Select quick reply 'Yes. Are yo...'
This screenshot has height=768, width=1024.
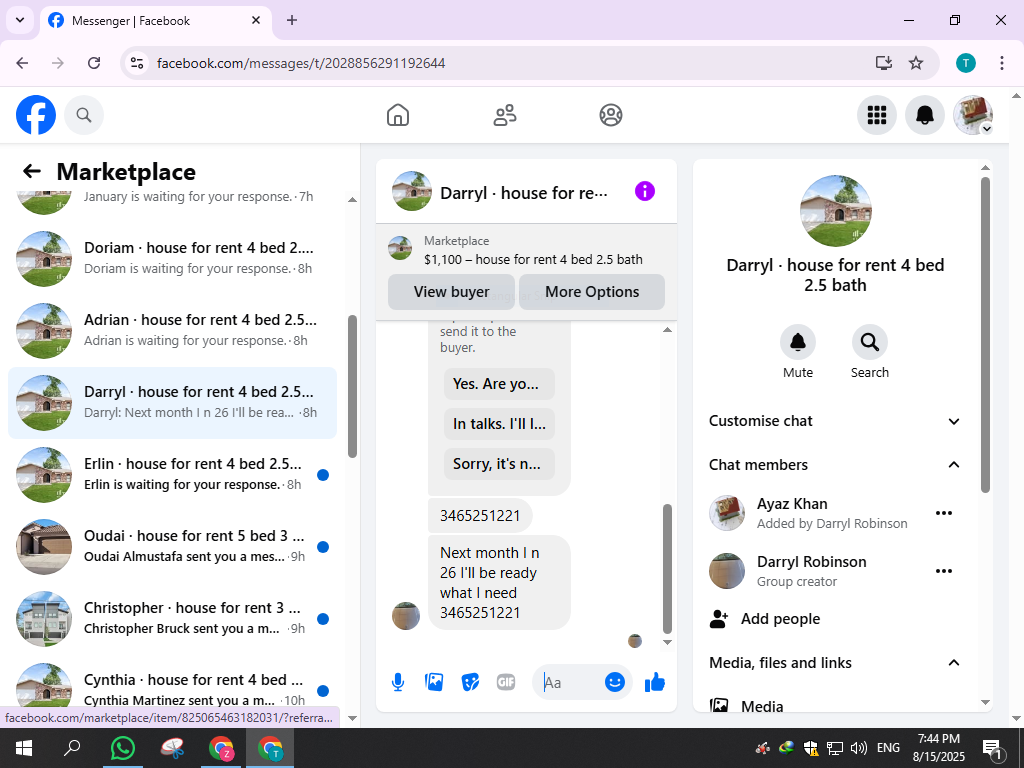[x=499, y=384]
